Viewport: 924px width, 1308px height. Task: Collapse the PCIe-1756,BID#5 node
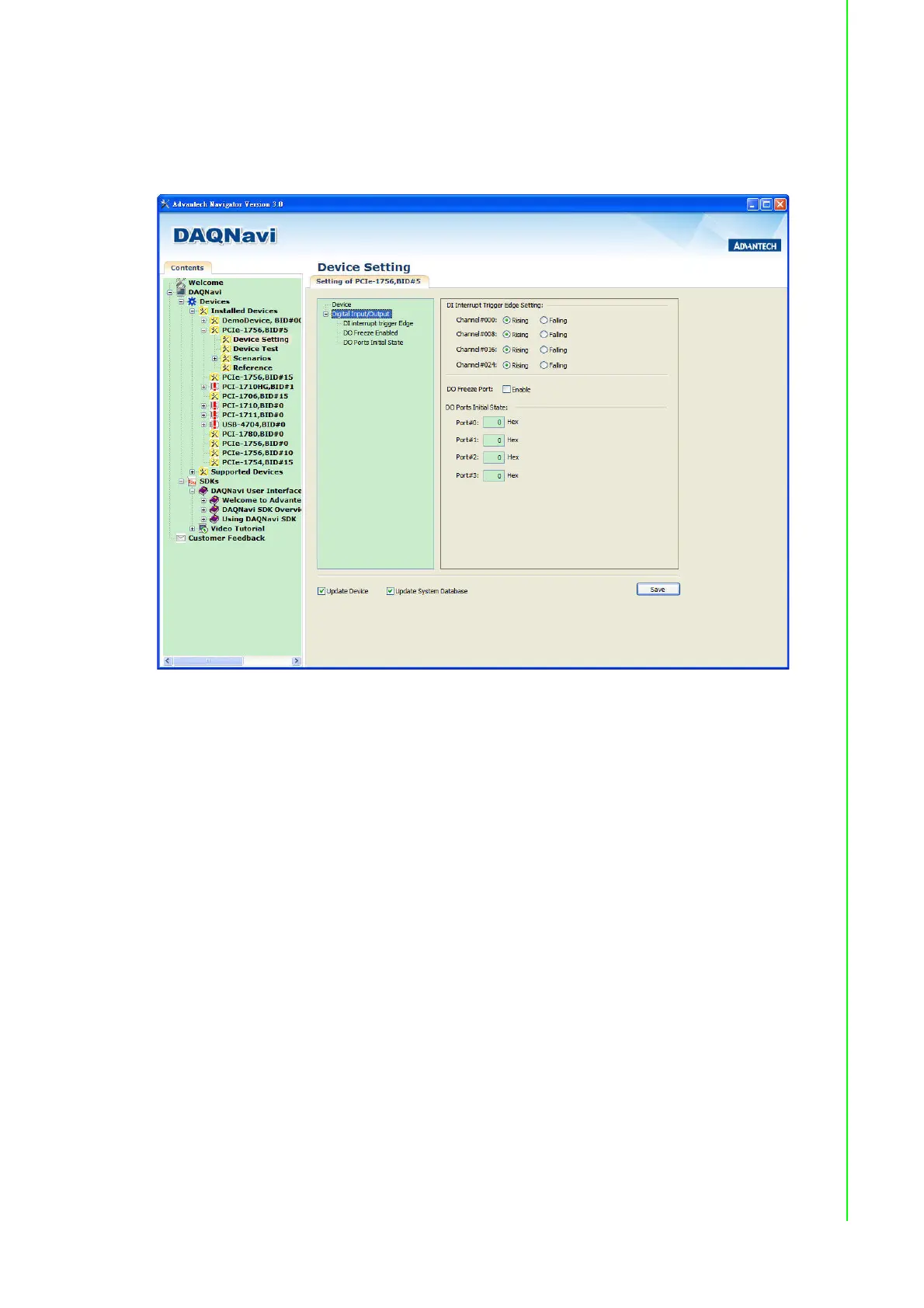[x=203, y=330]
